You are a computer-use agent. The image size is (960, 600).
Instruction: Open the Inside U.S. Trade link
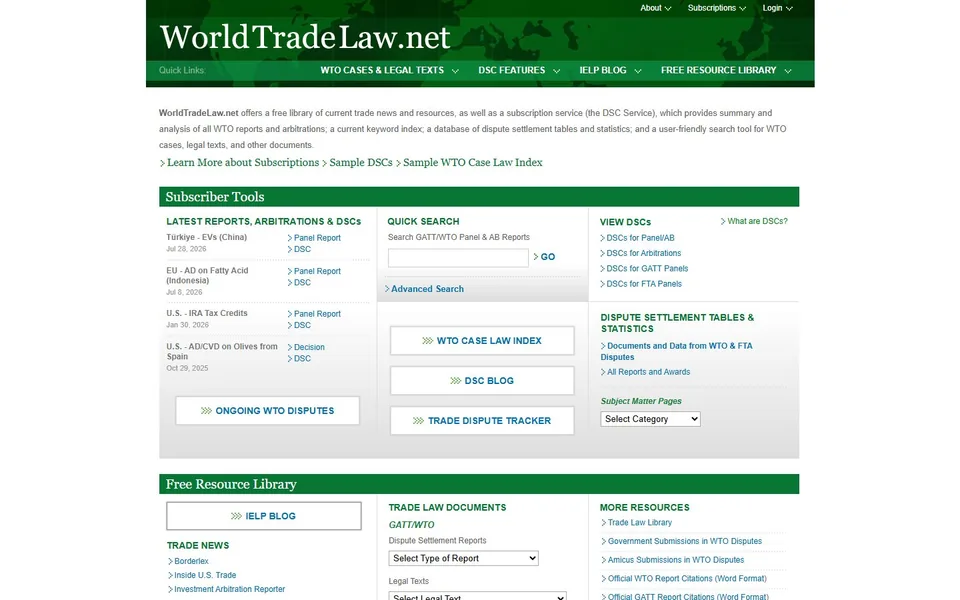202,575
